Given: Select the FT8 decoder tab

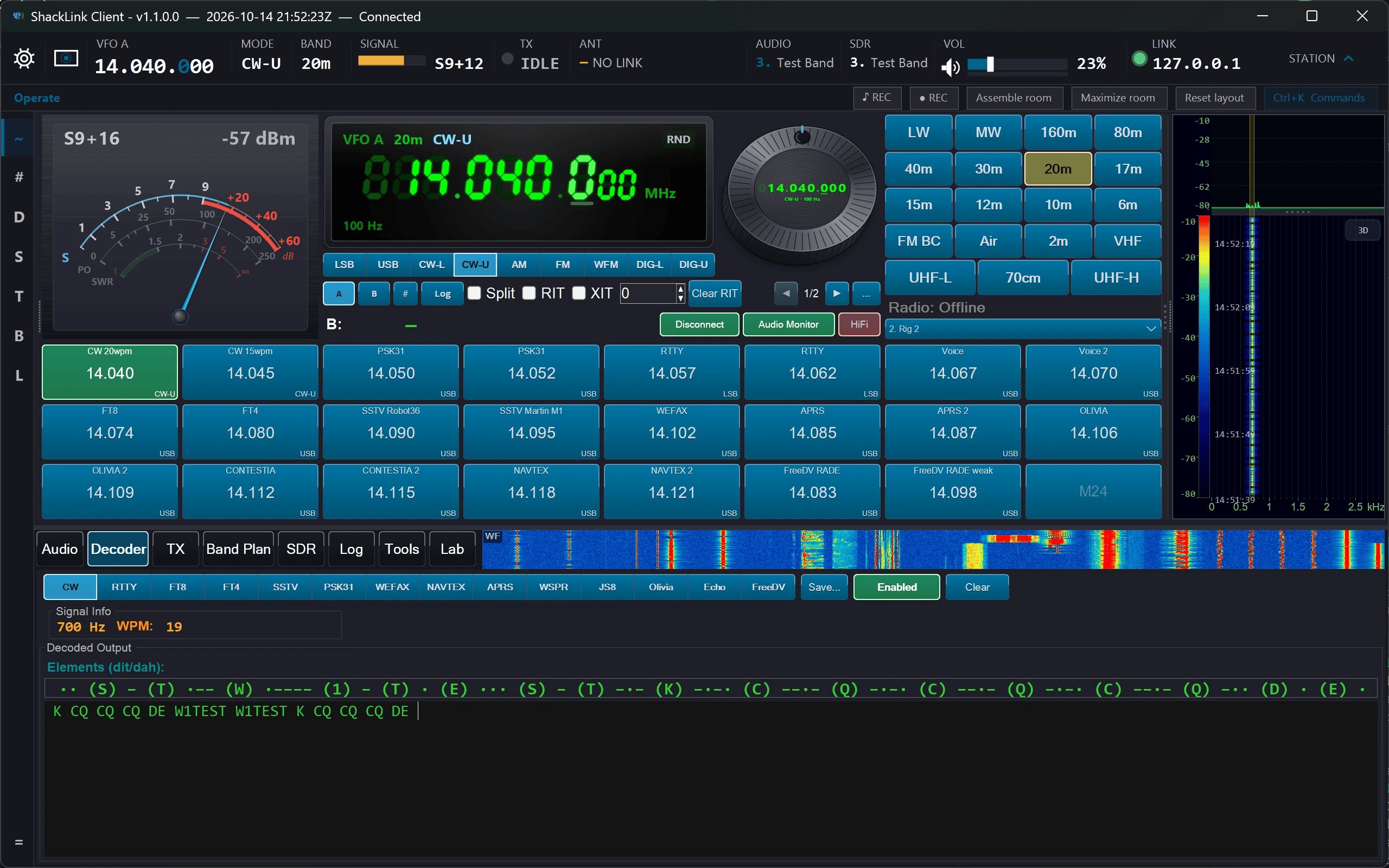Looking at the screenshot, I should [177, 586].
